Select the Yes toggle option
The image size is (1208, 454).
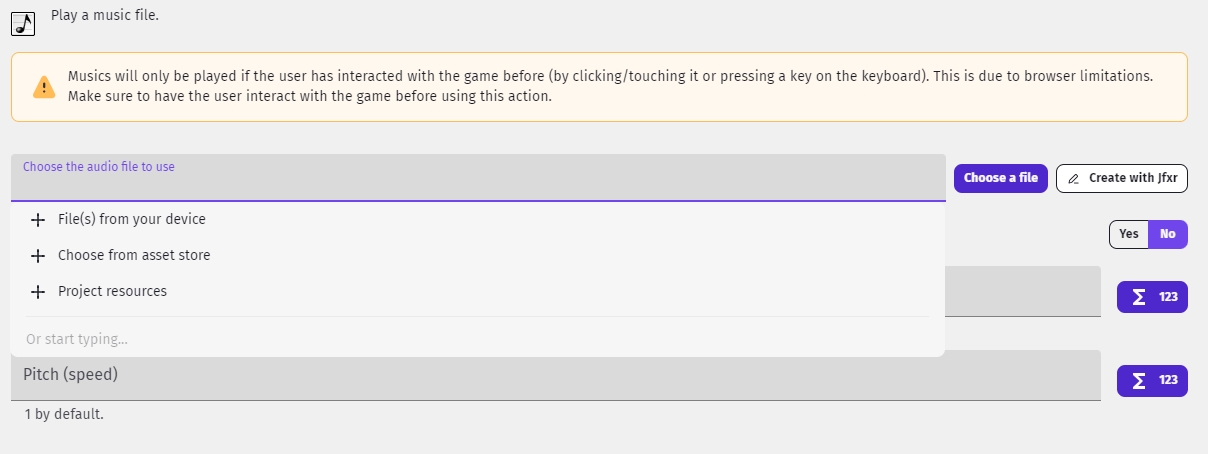pos(1129,234)
